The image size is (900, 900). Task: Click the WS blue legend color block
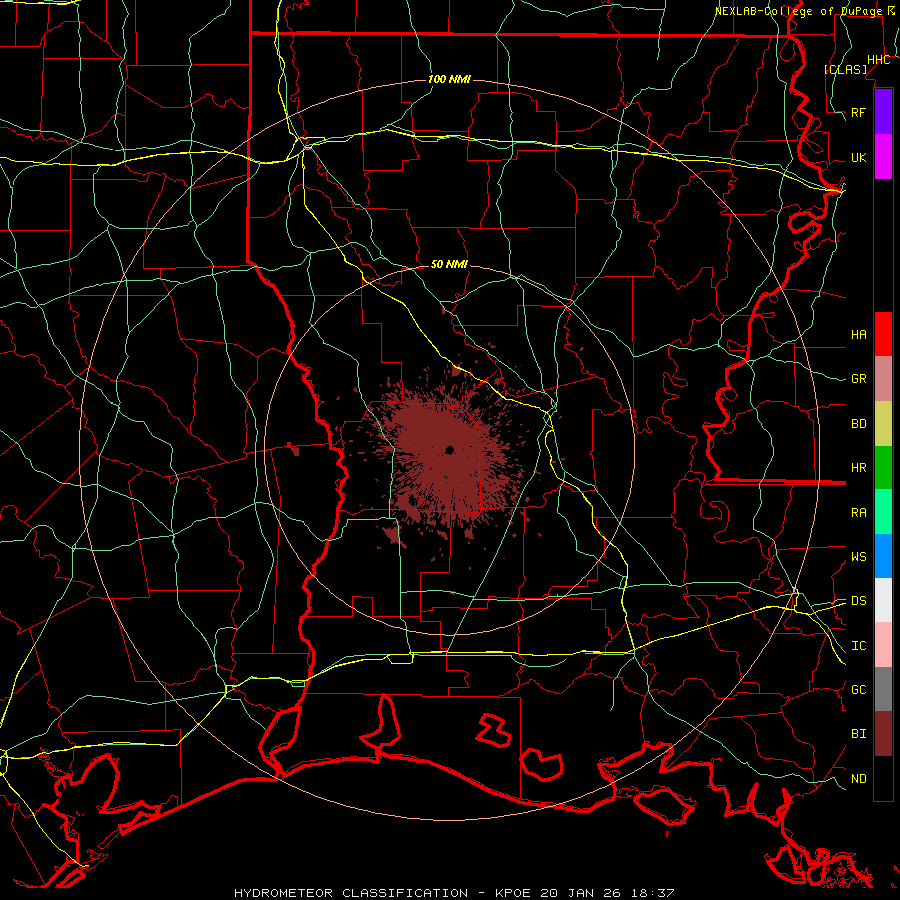tap(883, 556)
